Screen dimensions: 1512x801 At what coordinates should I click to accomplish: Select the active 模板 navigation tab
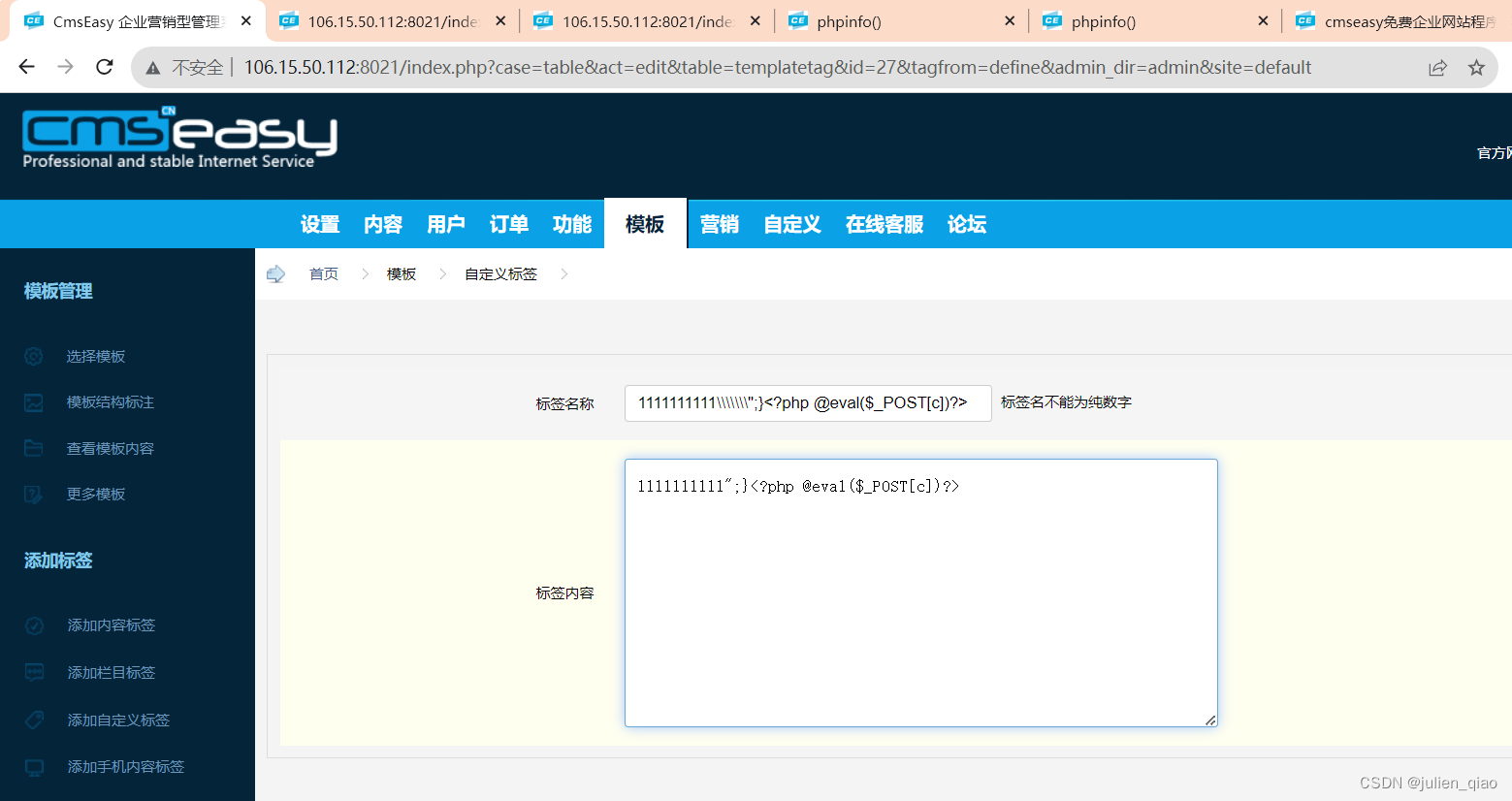(645, 224)
